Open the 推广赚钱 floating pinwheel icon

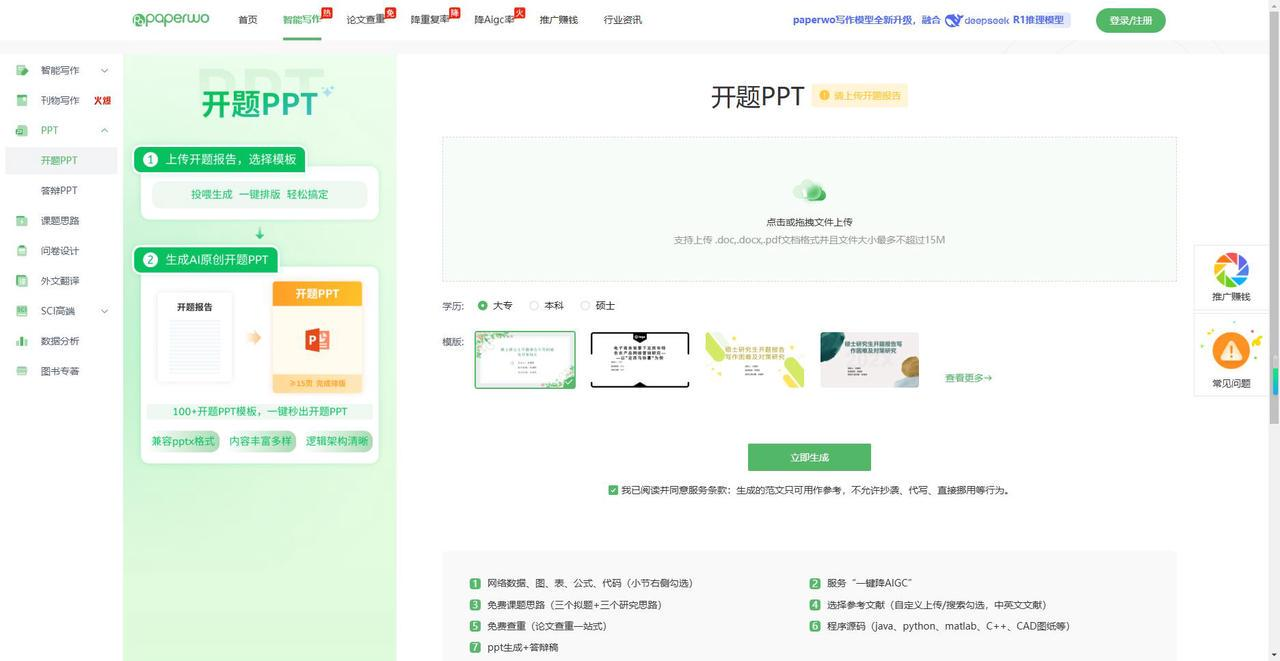1231,270
